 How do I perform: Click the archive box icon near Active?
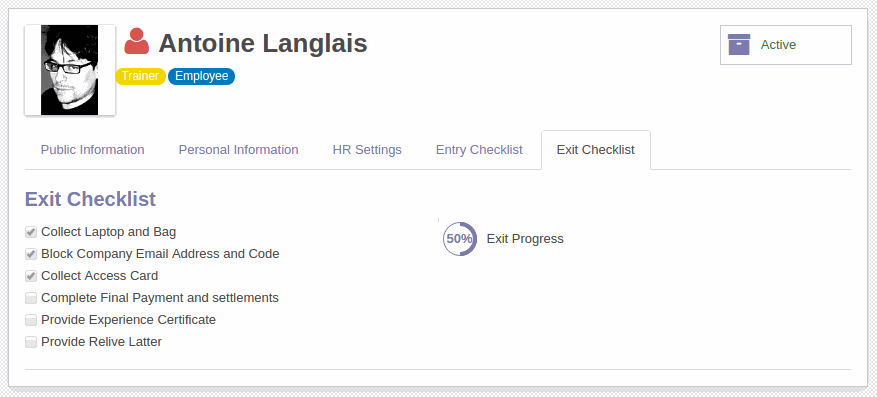click(739, 44)
